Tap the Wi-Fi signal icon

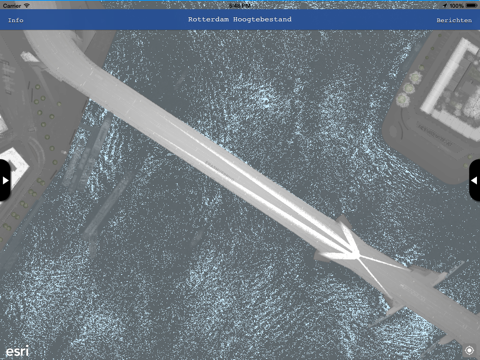coord(27,5)
